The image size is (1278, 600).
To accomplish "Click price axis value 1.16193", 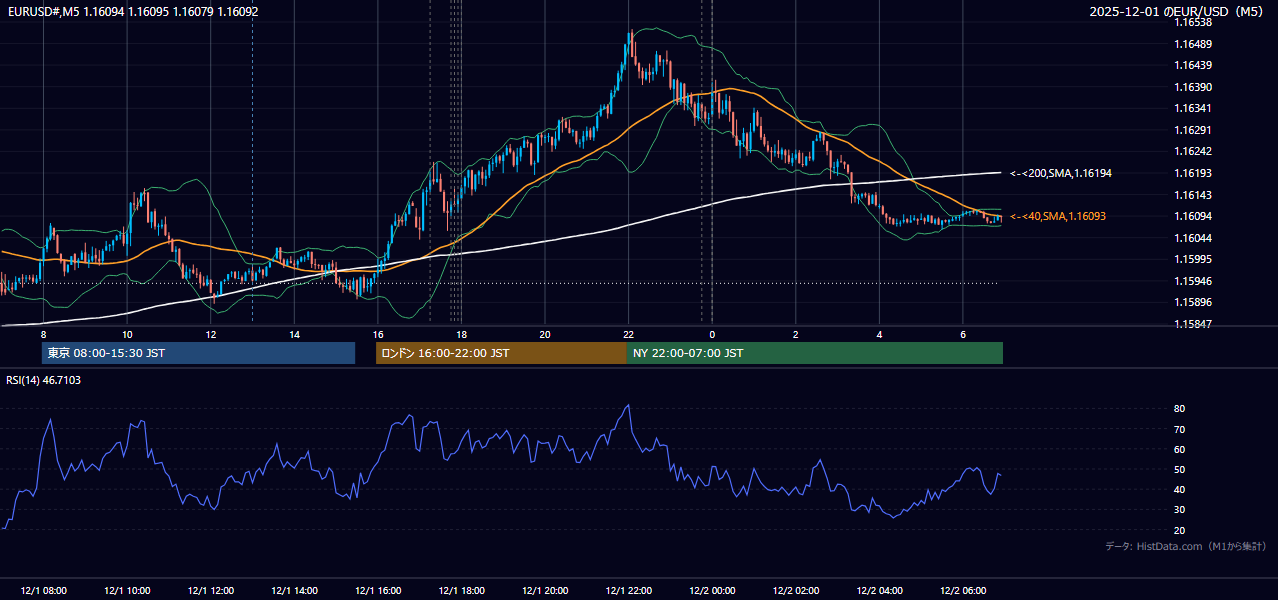I will click(x=1193, y=173).
